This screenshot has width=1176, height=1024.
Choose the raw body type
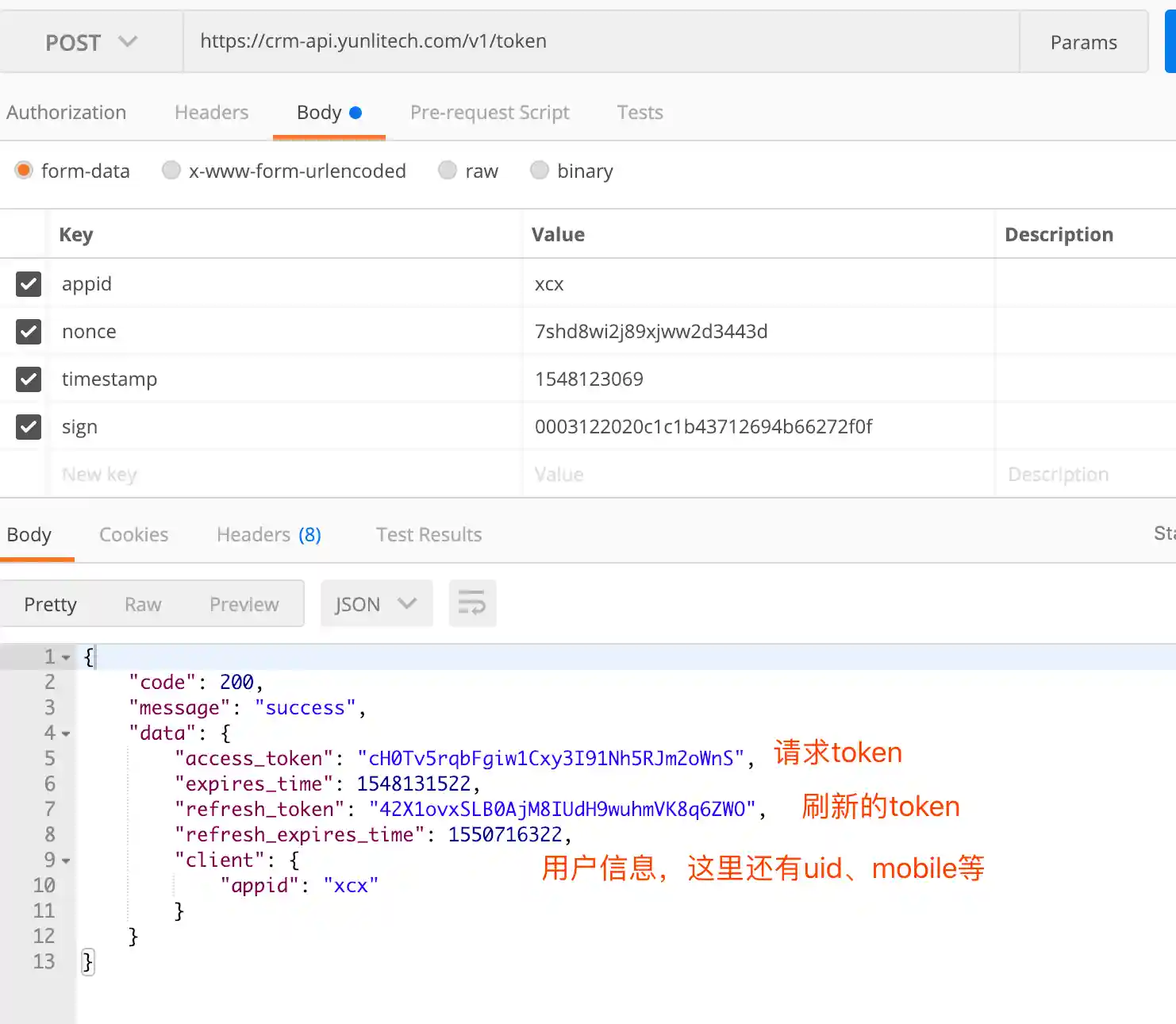click(448, 171)
